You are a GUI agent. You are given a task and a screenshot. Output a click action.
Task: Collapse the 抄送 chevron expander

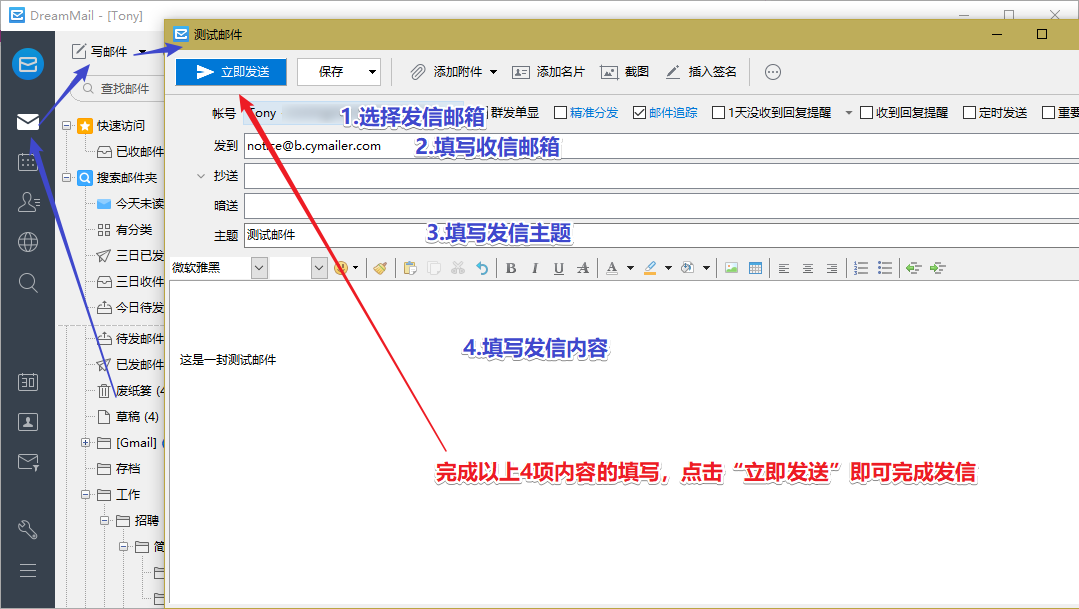coord(201,176)
